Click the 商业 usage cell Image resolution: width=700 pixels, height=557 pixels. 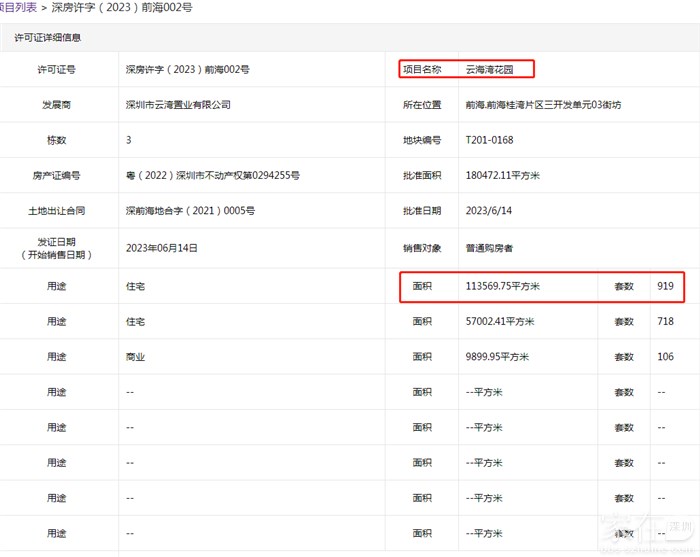tap(136, 357)
